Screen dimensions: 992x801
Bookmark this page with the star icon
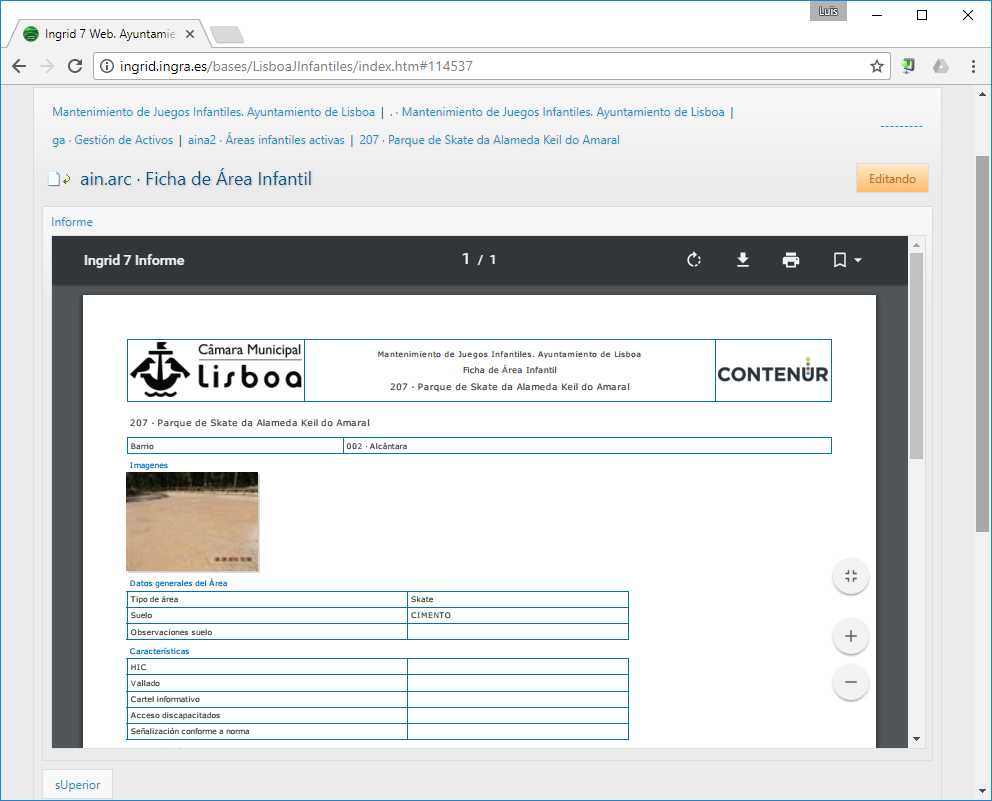coord(877,66)
